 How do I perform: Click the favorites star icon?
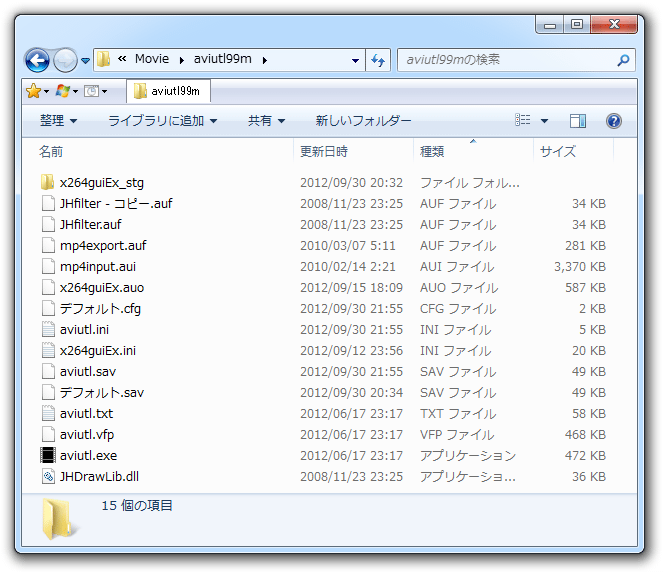tap(33, 91)
